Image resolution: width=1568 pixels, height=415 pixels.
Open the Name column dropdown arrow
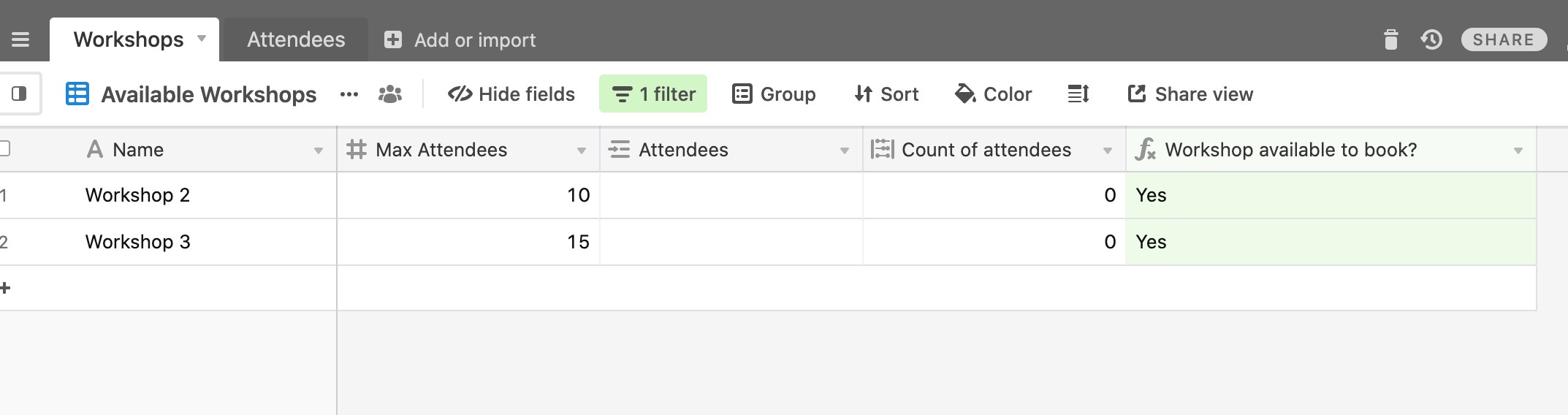(x=319, y=151)
